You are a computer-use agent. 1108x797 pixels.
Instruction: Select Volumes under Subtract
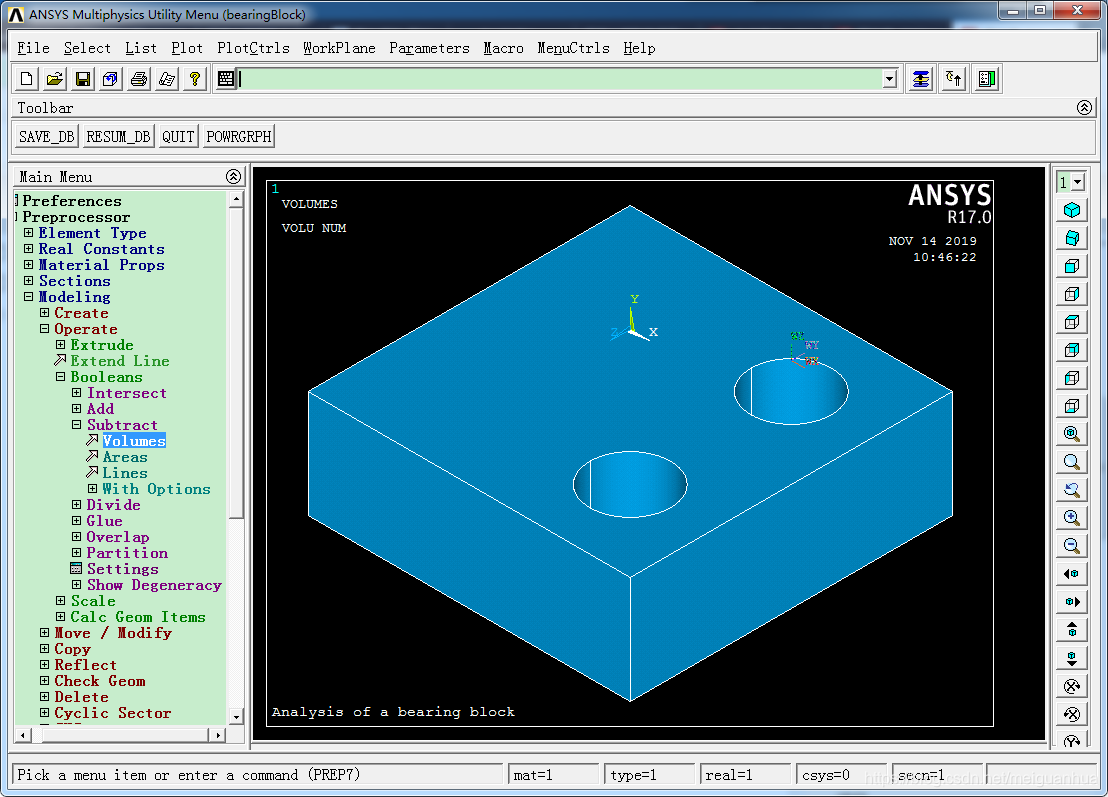(x=134, y=441)
